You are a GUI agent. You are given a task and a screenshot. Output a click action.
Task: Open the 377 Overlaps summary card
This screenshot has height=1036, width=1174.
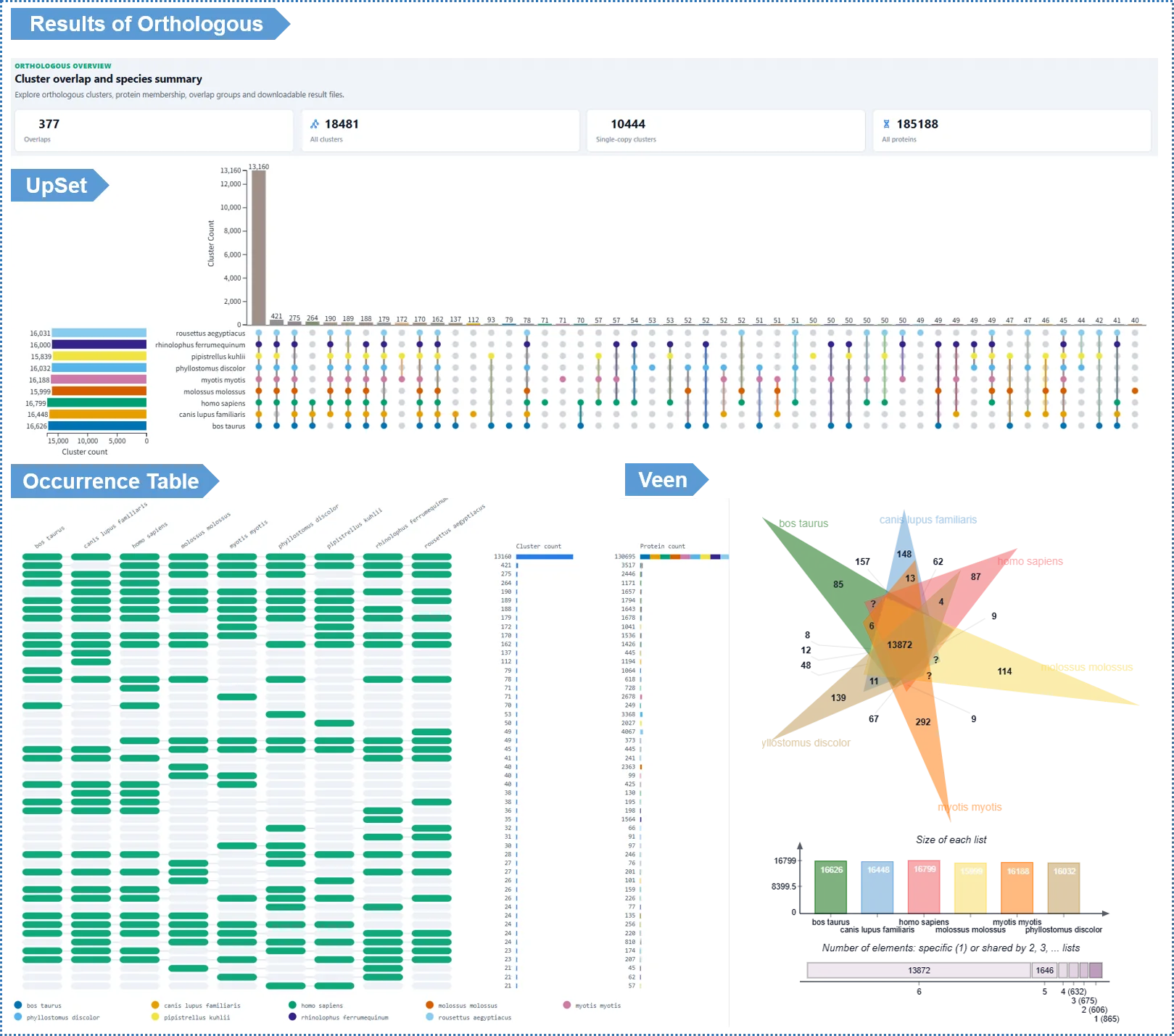[154, 130]
